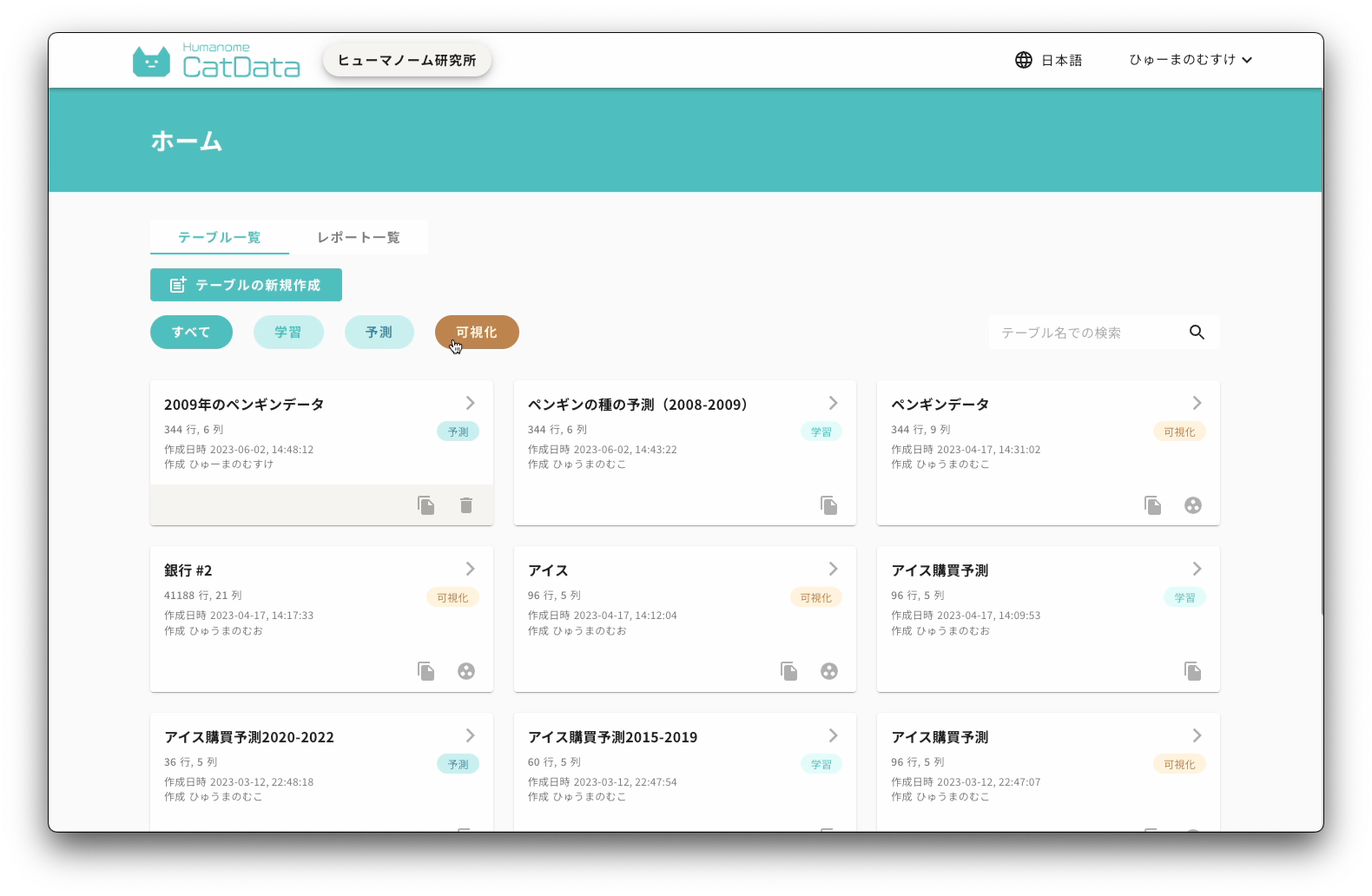
Task: Open アイス購買予測2015-2019 via chevron
Action: (x=833, y=735)
